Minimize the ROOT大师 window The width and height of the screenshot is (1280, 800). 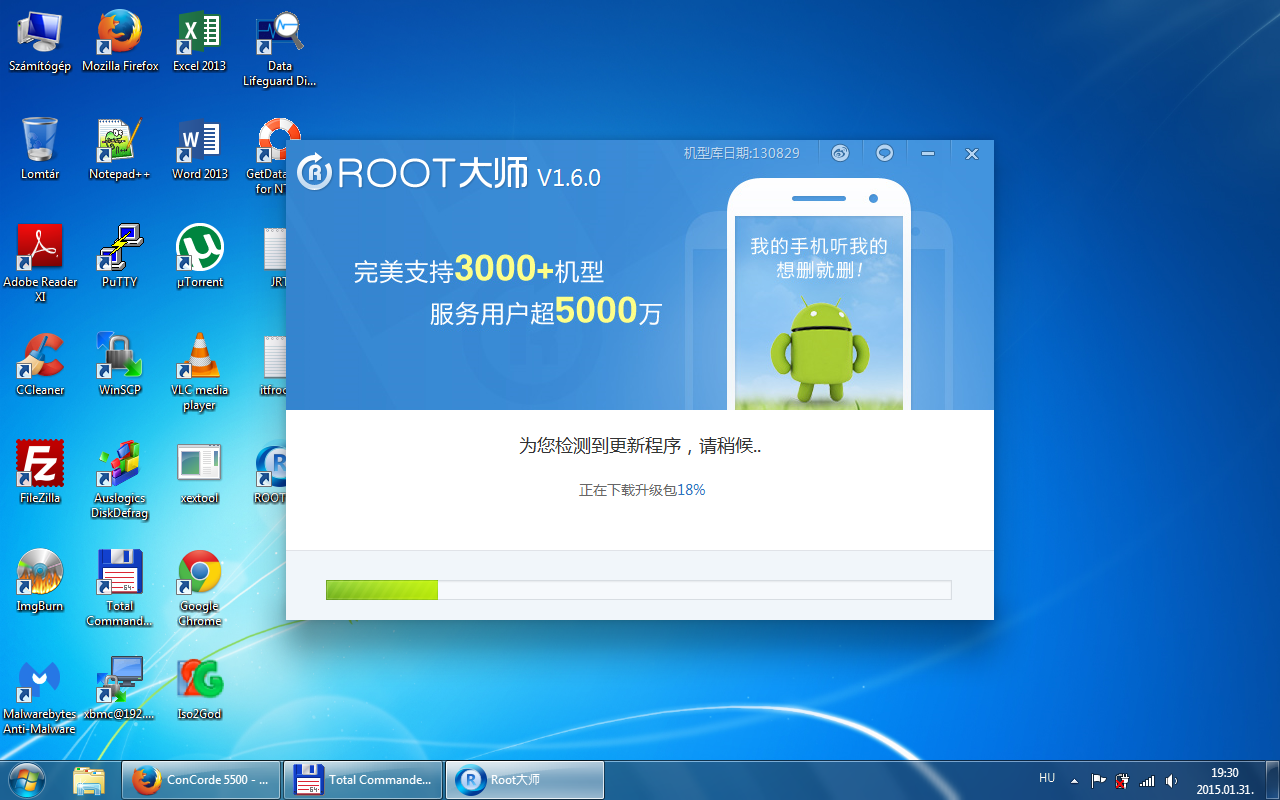coord(928,153)
